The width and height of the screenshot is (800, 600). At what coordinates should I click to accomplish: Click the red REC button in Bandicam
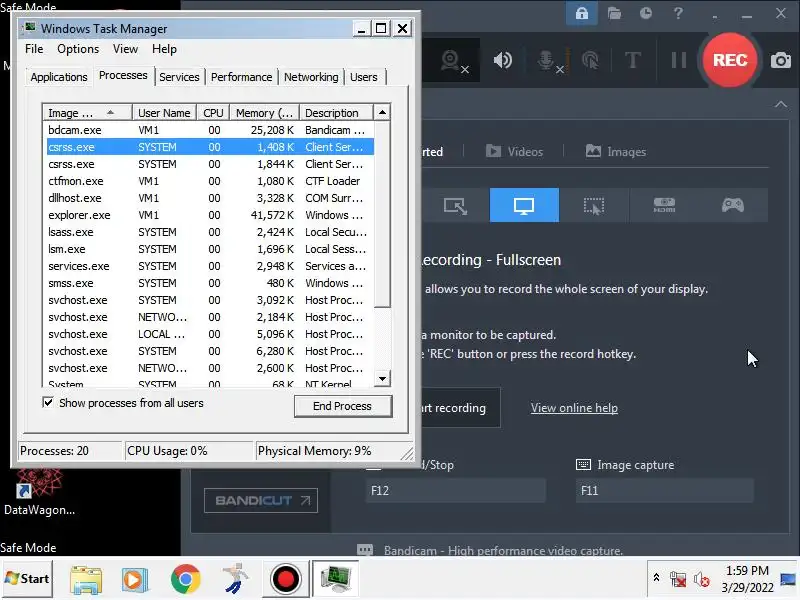click(730, 60)
